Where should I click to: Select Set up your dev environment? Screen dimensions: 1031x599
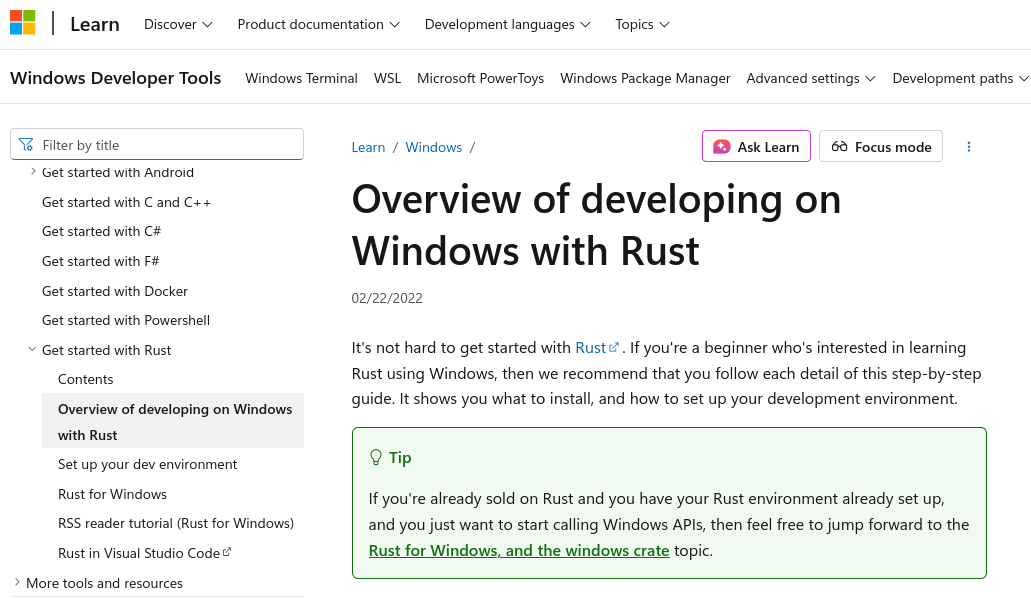147,464
